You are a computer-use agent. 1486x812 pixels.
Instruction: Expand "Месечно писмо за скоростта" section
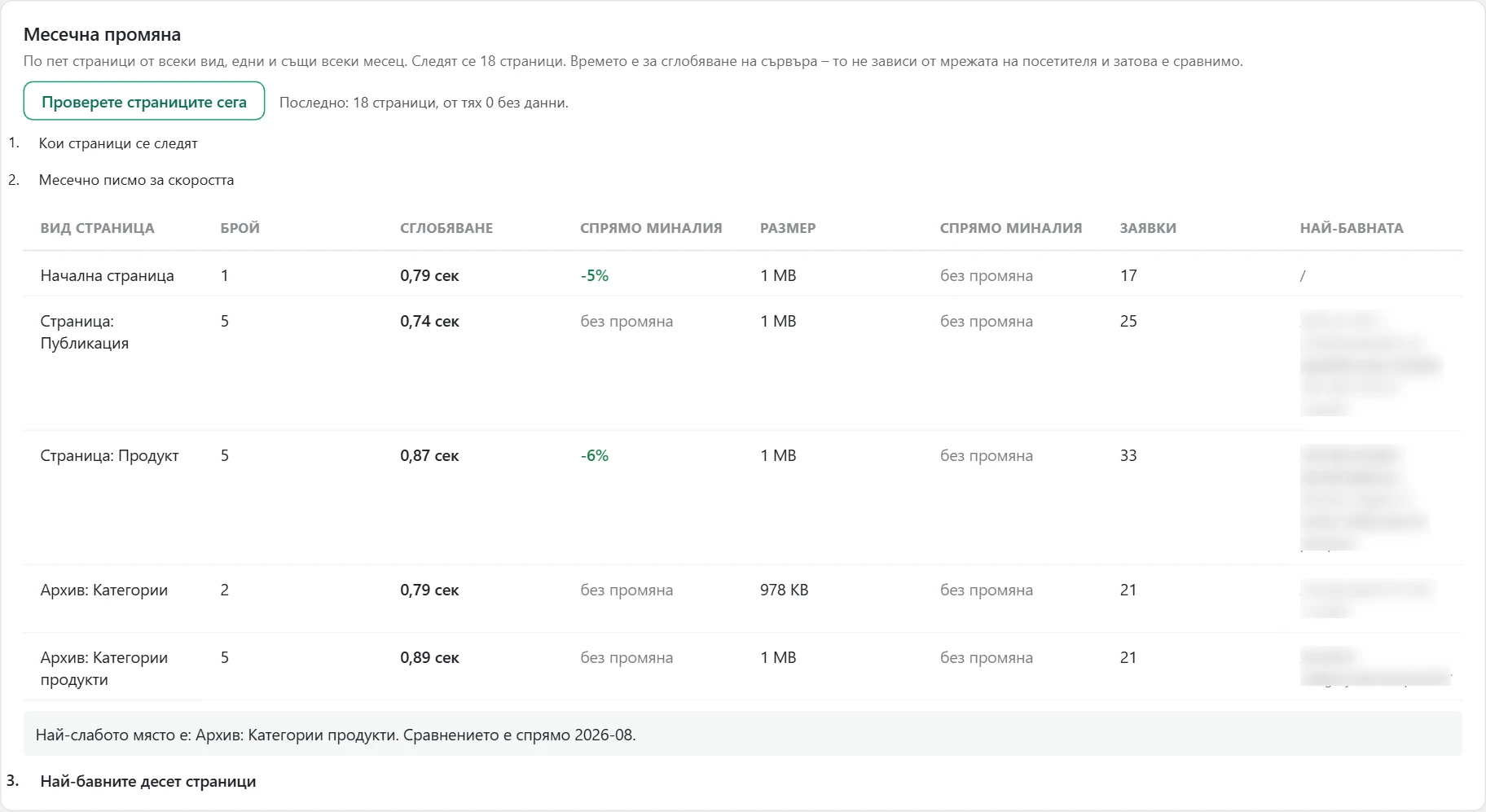[136, 180]
